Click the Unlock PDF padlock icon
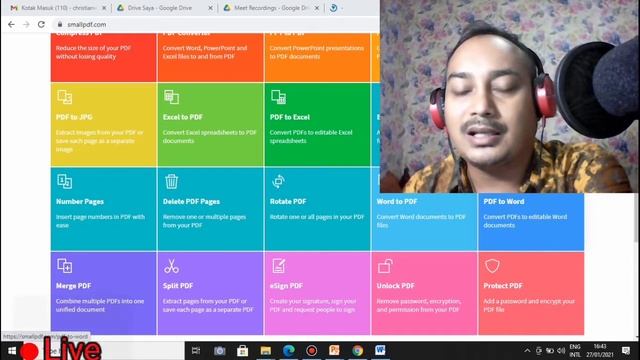Image resolution: width=640 pixels, height=360 pixels. pos(385,266)
